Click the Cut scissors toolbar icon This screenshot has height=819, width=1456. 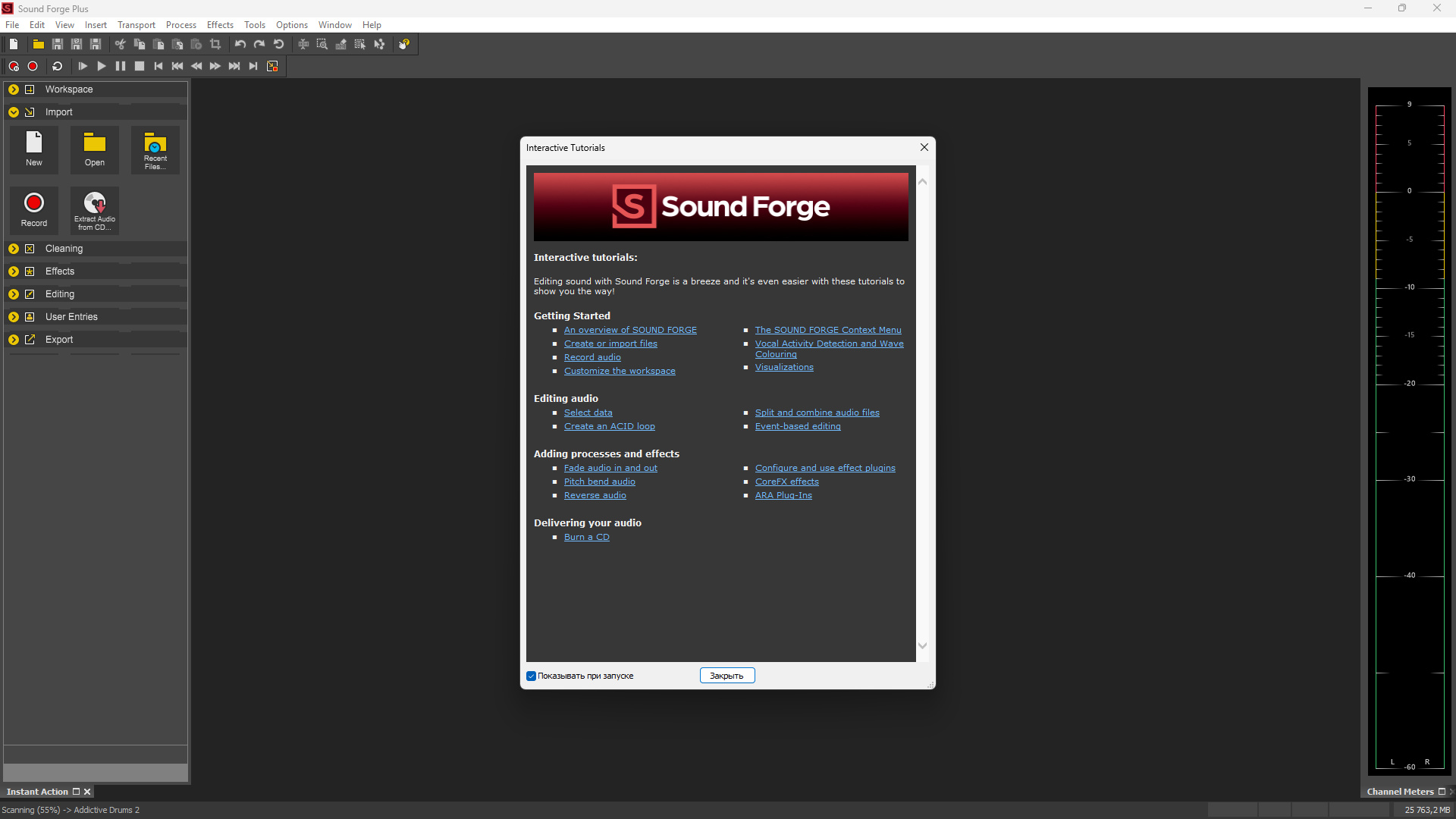tap(120, 44)
